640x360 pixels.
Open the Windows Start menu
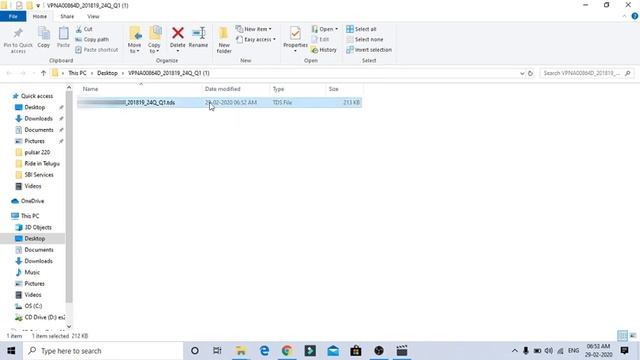(x=11, y=351)
